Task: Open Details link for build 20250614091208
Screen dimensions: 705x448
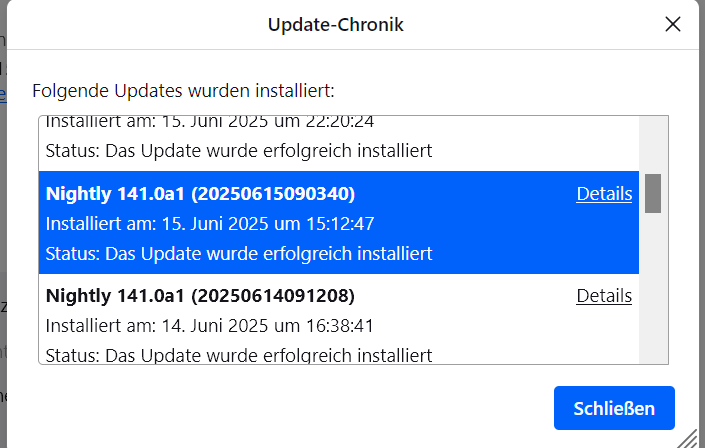Action: tap(604, 296)
